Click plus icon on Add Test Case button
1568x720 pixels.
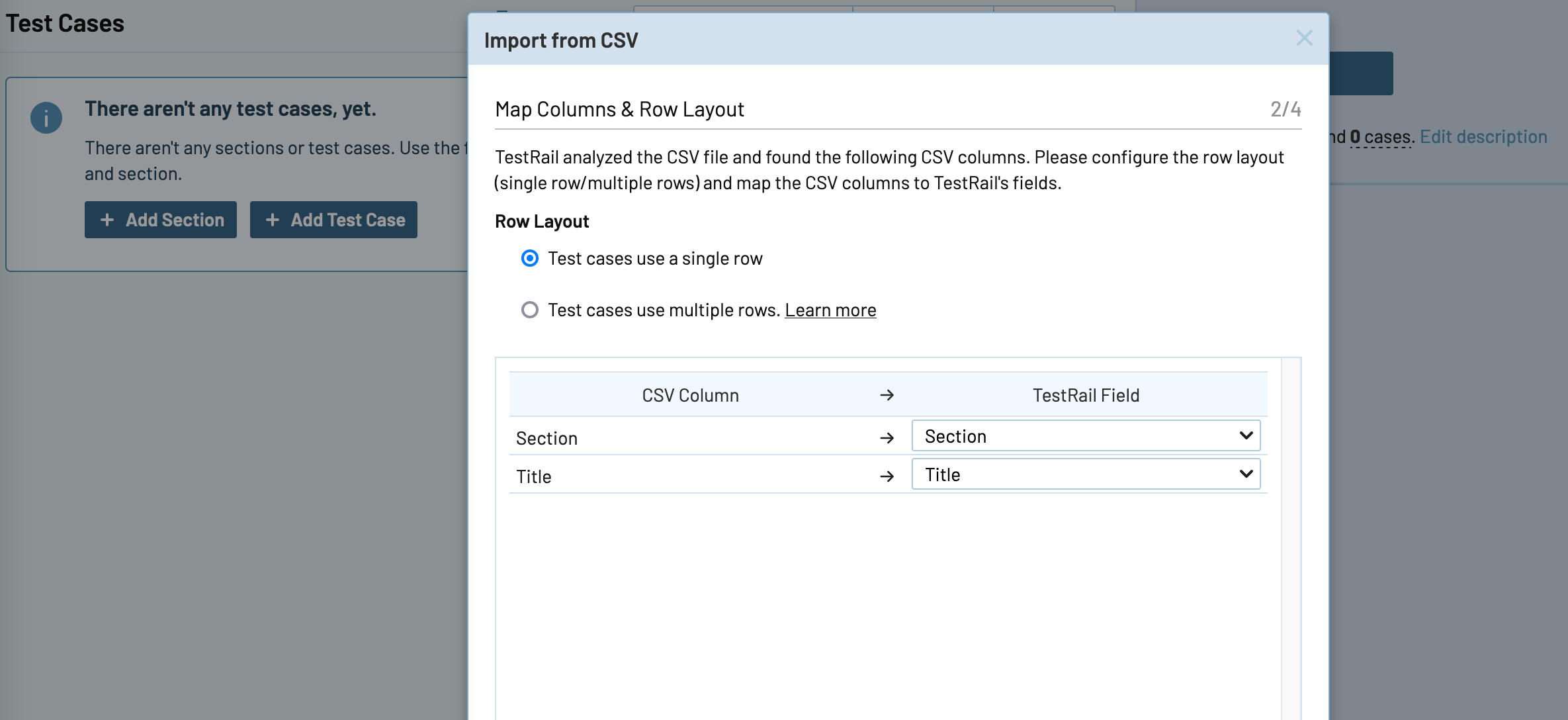click(x=272, y=220)
